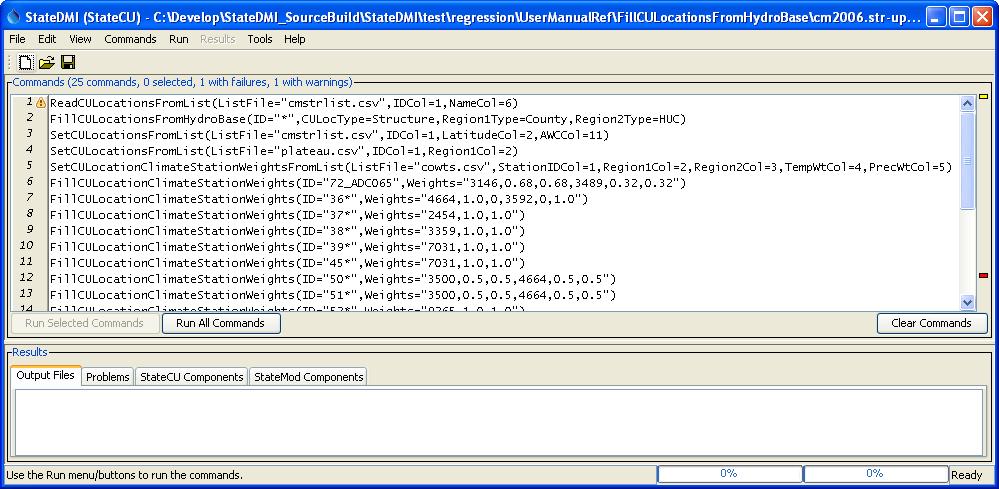Click the commands list scroll down arrow

click(x=967, y=302)
